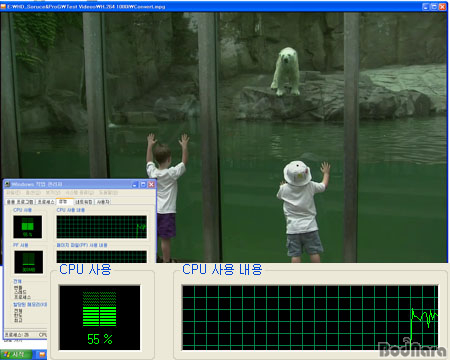Screen dimensions: 450x360
Task: Maximize the Windows Task Manager window
Action: point(143,184)
